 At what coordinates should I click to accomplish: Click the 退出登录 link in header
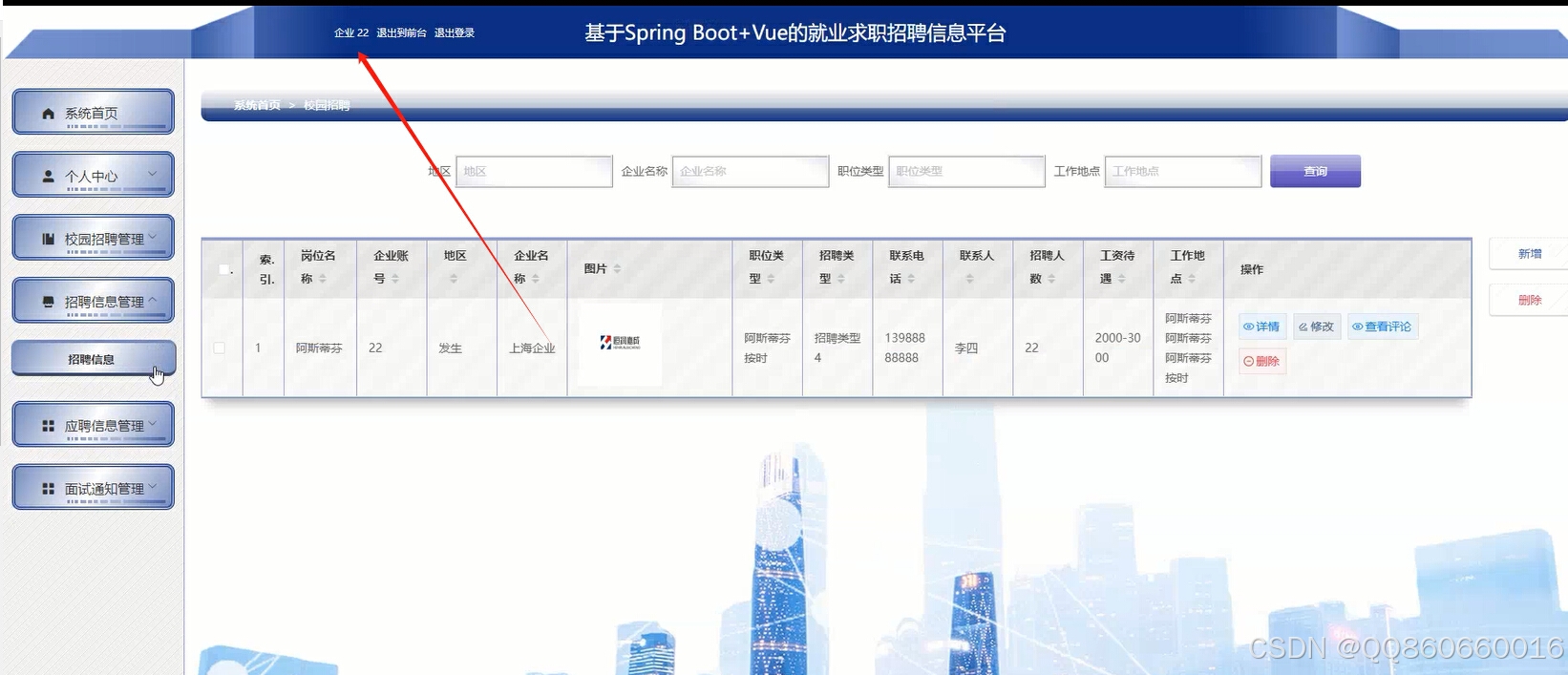455,32
